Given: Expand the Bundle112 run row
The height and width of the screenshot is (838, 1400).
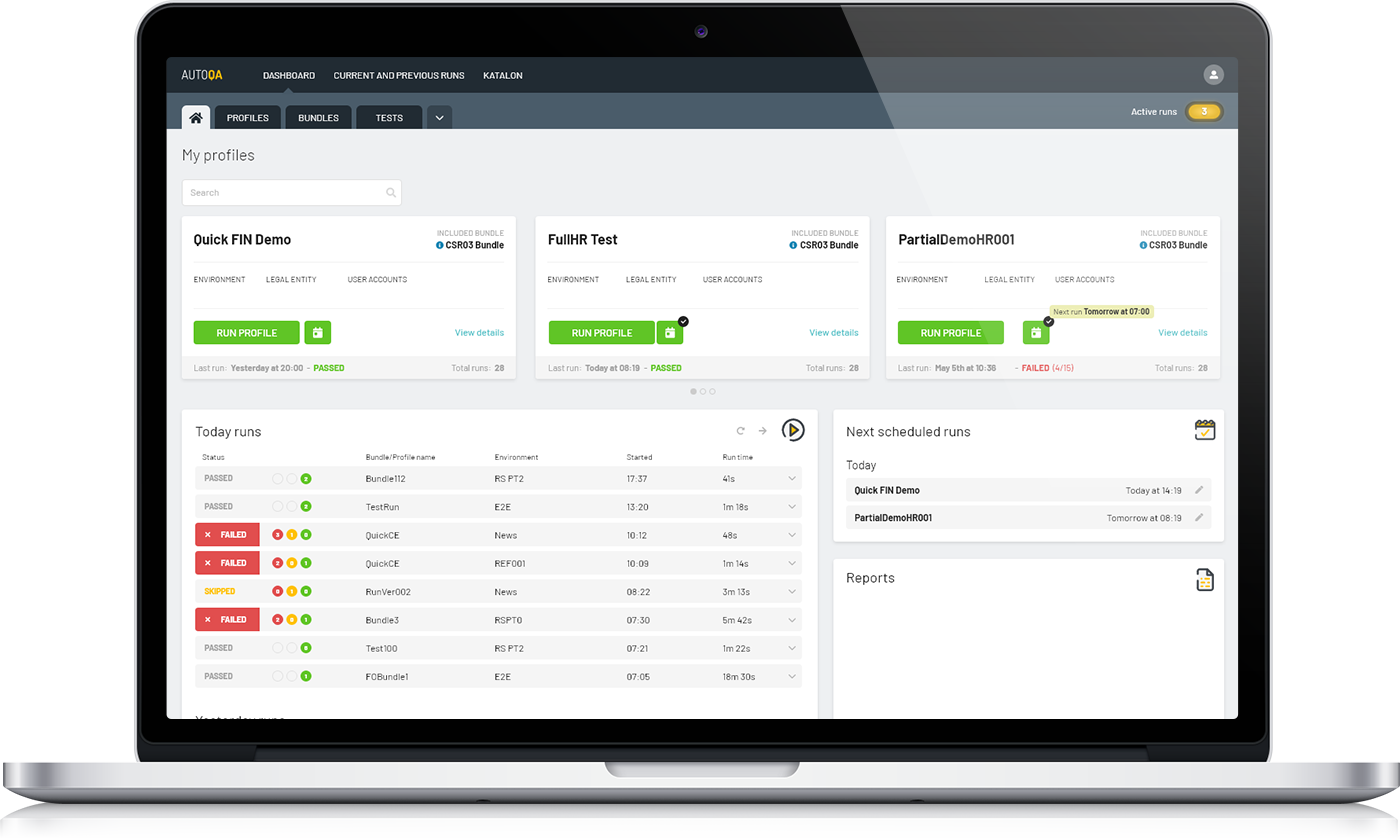Looking at the screenshot, I should coord(791,479).
